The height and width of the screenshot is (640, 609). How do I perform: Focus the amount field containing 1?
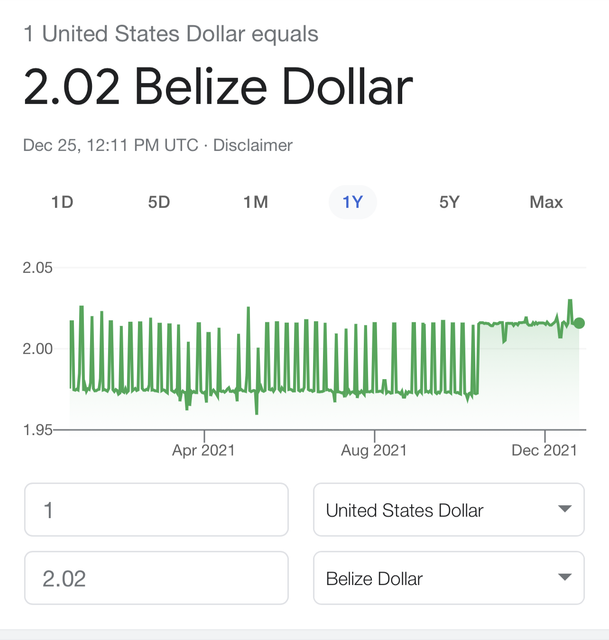156,510
